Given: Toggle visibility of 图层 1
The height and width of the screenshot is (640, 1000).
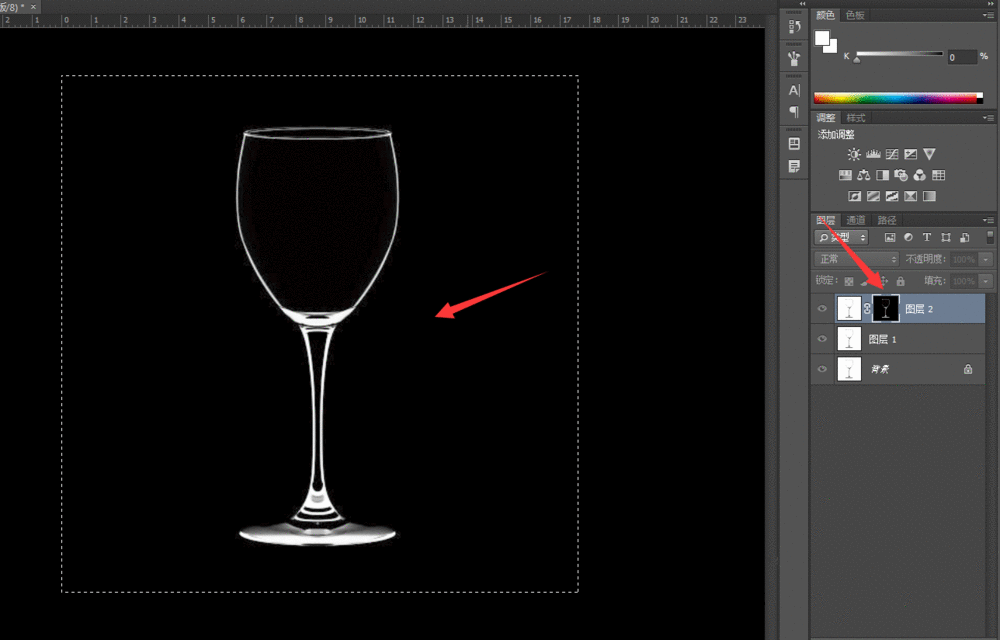Looking at the screenshot, I should coord(822,340).
